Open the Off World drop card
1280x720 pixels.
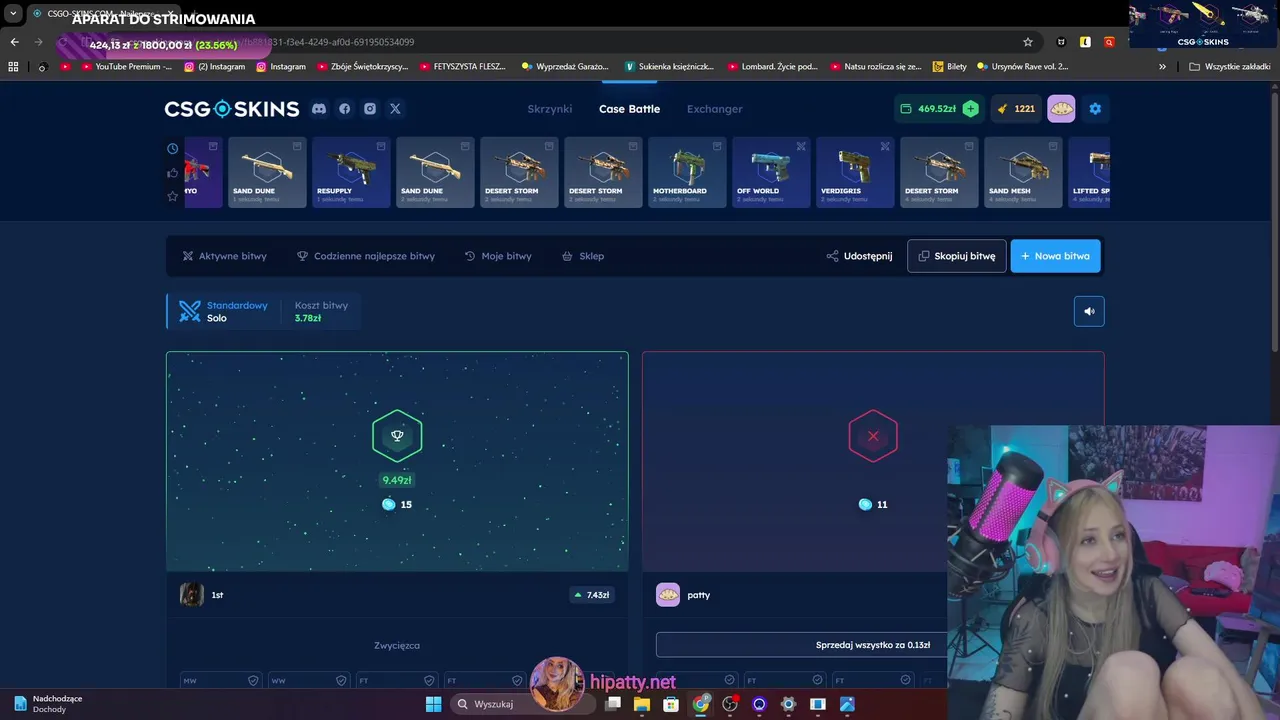771,172
